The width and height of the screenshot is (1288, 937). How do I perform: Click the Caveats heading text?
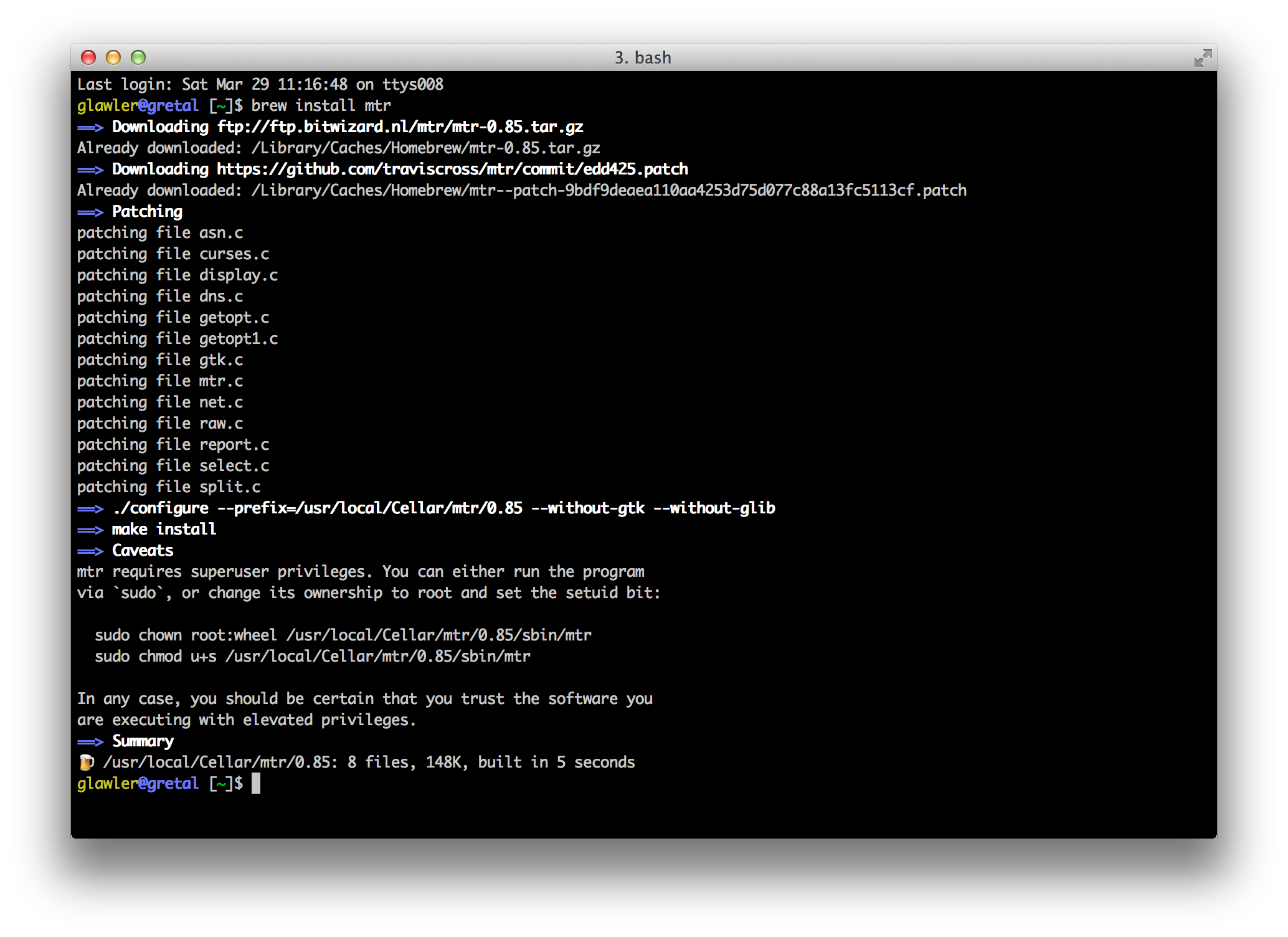coord(142,550)
